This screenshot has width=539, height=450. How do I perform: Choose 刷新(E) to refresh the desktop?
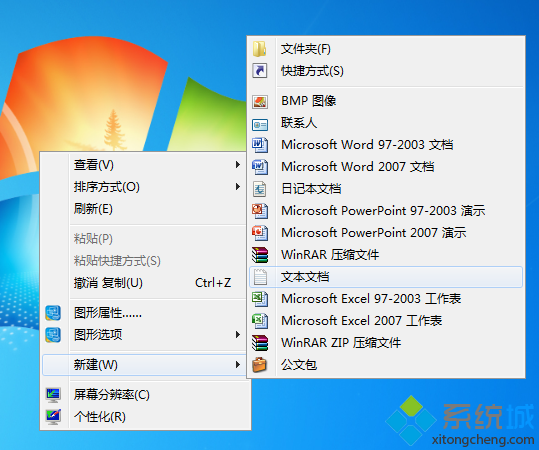[x=144, y=209]
